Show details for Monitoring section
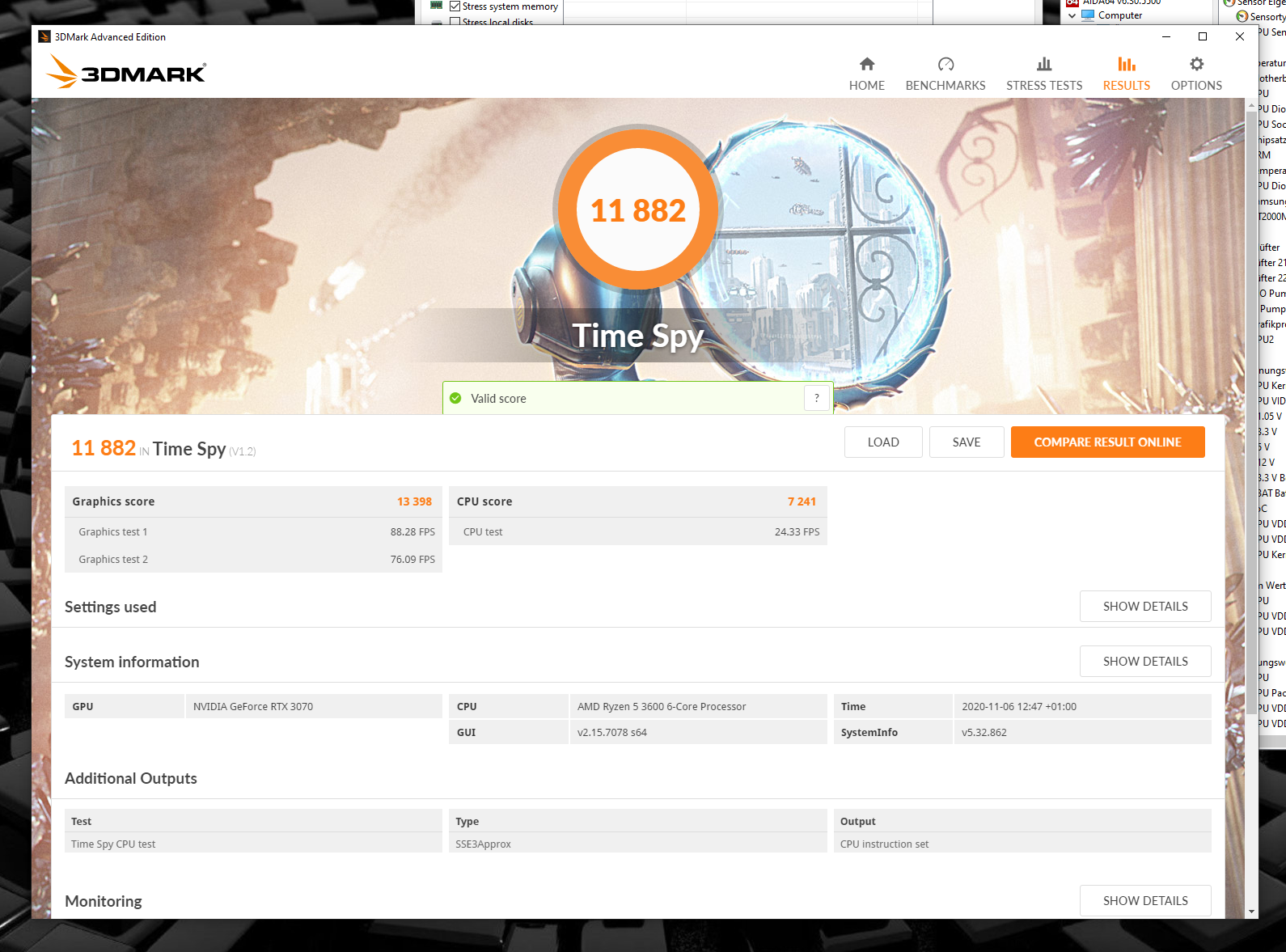Screen dimensions: 1286x952 [1145, 900]
